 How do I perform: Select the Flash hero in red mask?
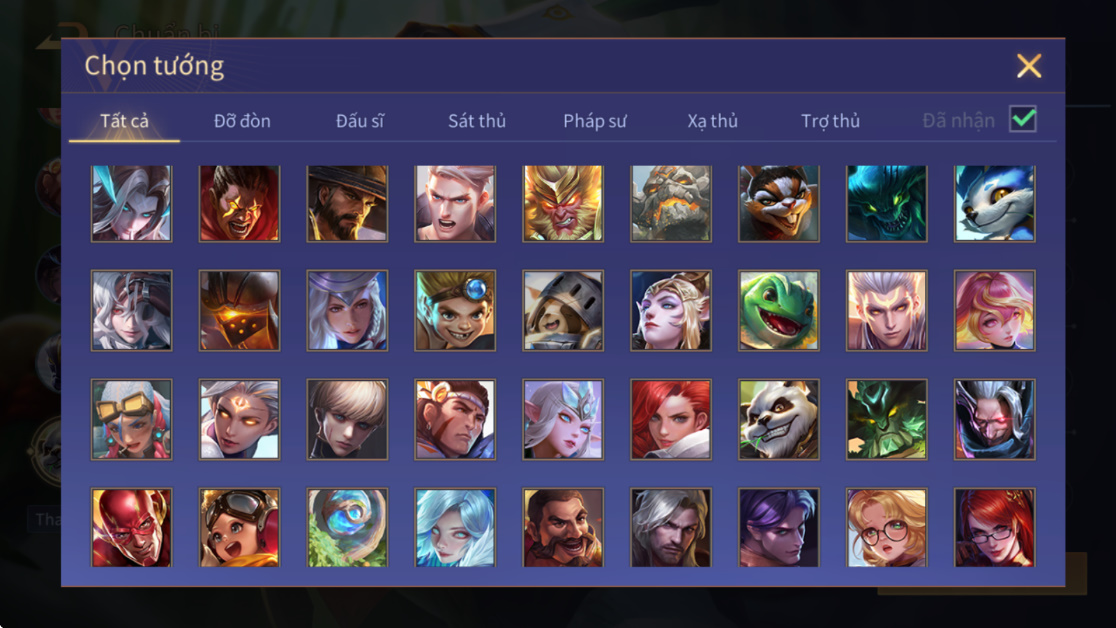pos(132,528)
